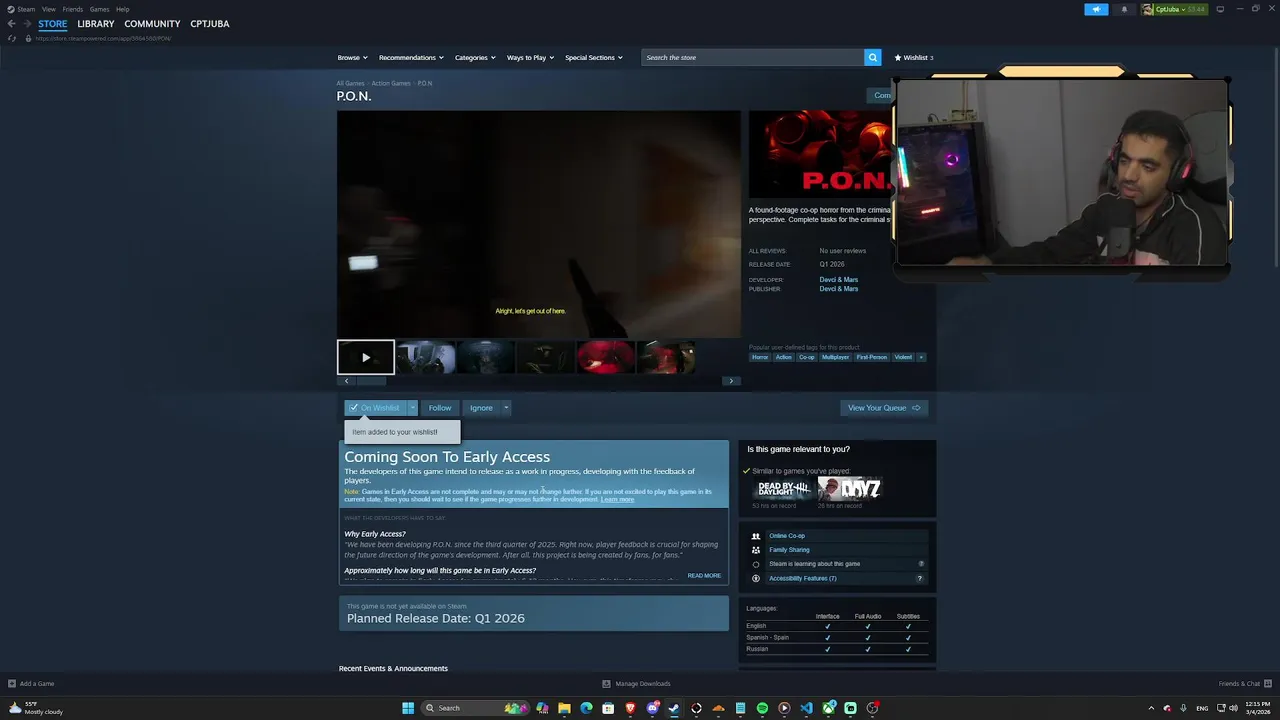The image size is (1280, 720).
Task: Open the Browse dropdown menu
Action: coord(352,57)
